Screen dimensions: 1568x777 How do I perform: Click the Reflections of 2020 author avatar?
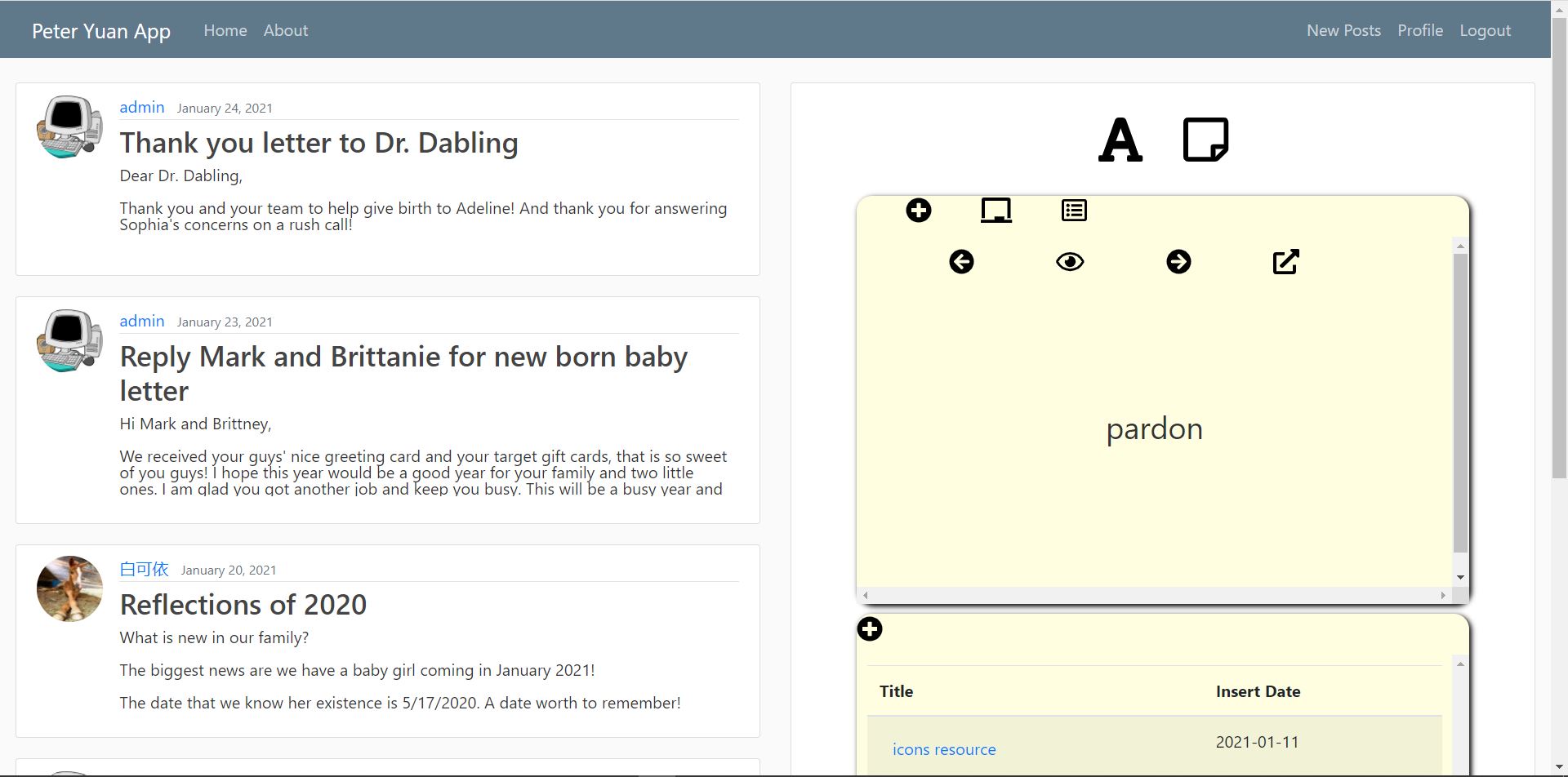point(69,588)
